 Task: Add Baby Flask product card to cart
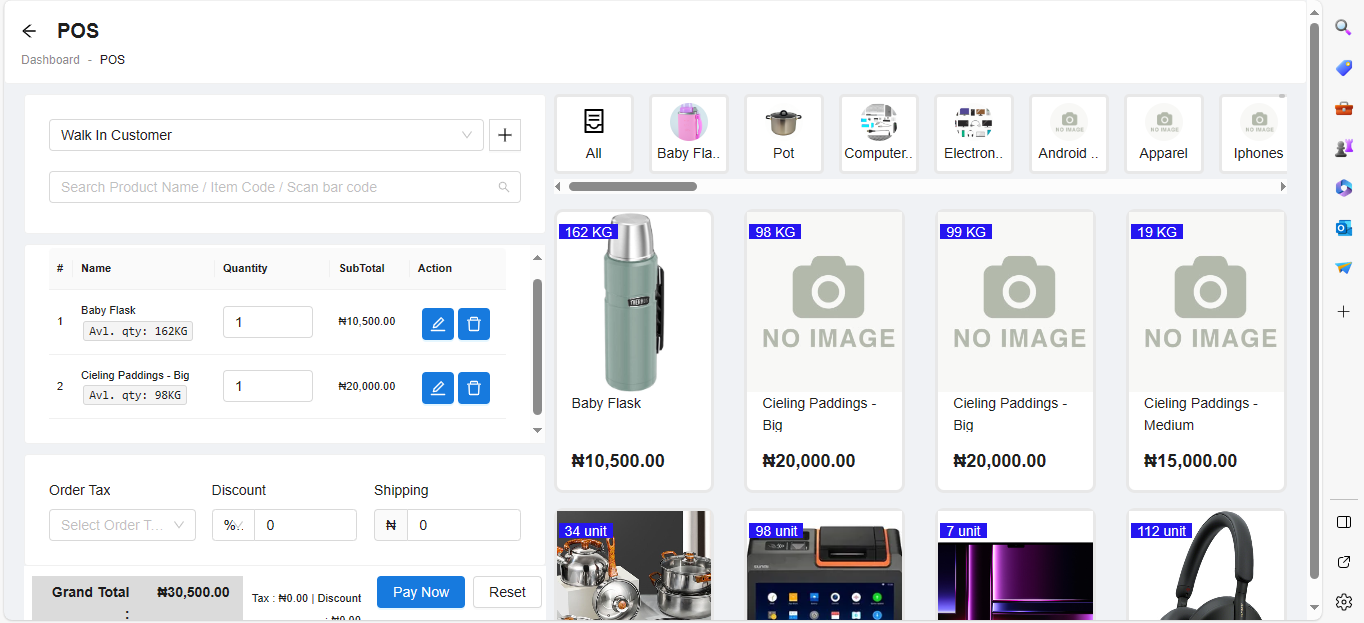point(634,351)
